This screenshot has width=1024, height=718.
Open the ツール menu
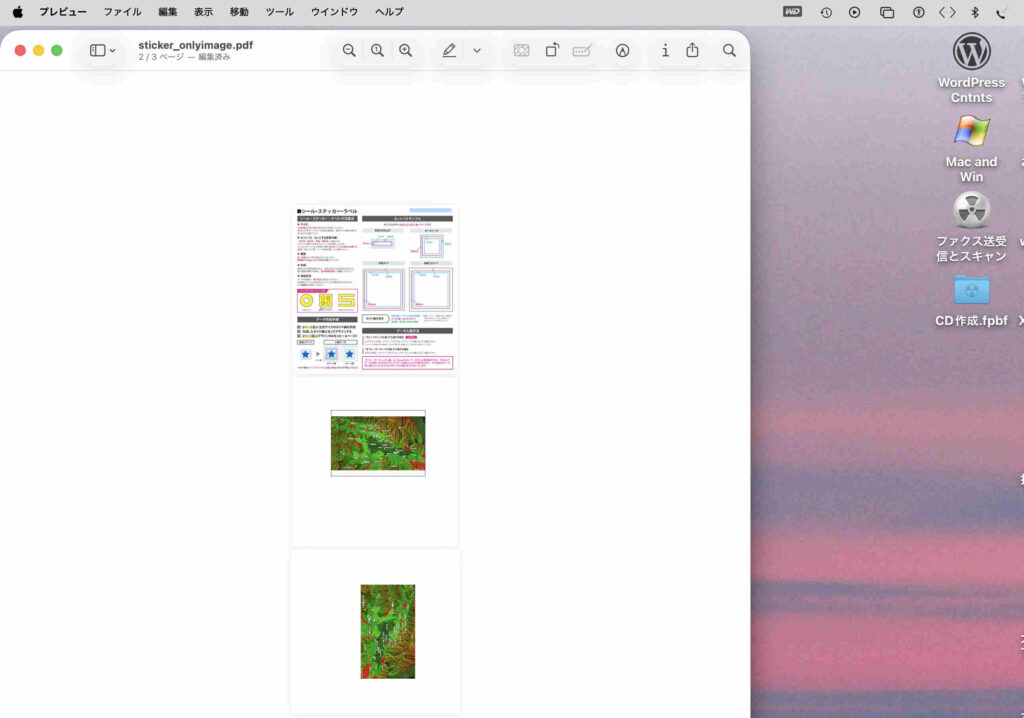pyautogui.click(x=279, y=12)
